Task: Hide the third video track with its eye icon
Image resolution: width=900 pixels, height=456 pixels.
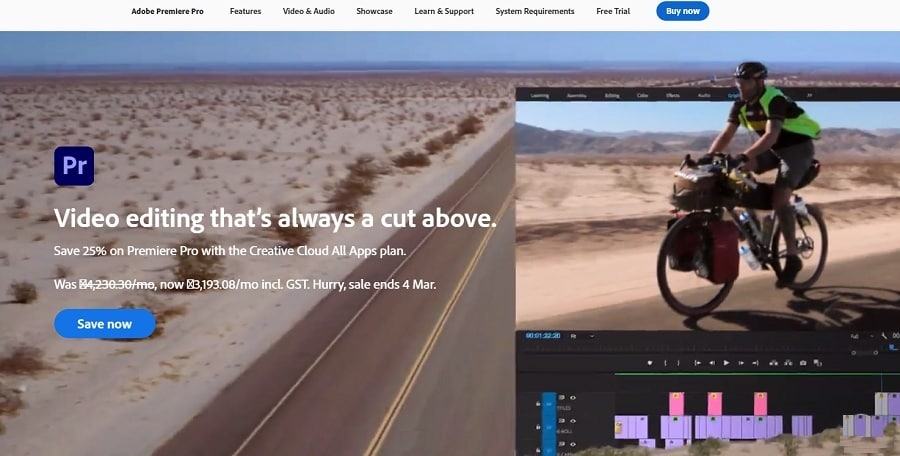Action: pos(573,444)
